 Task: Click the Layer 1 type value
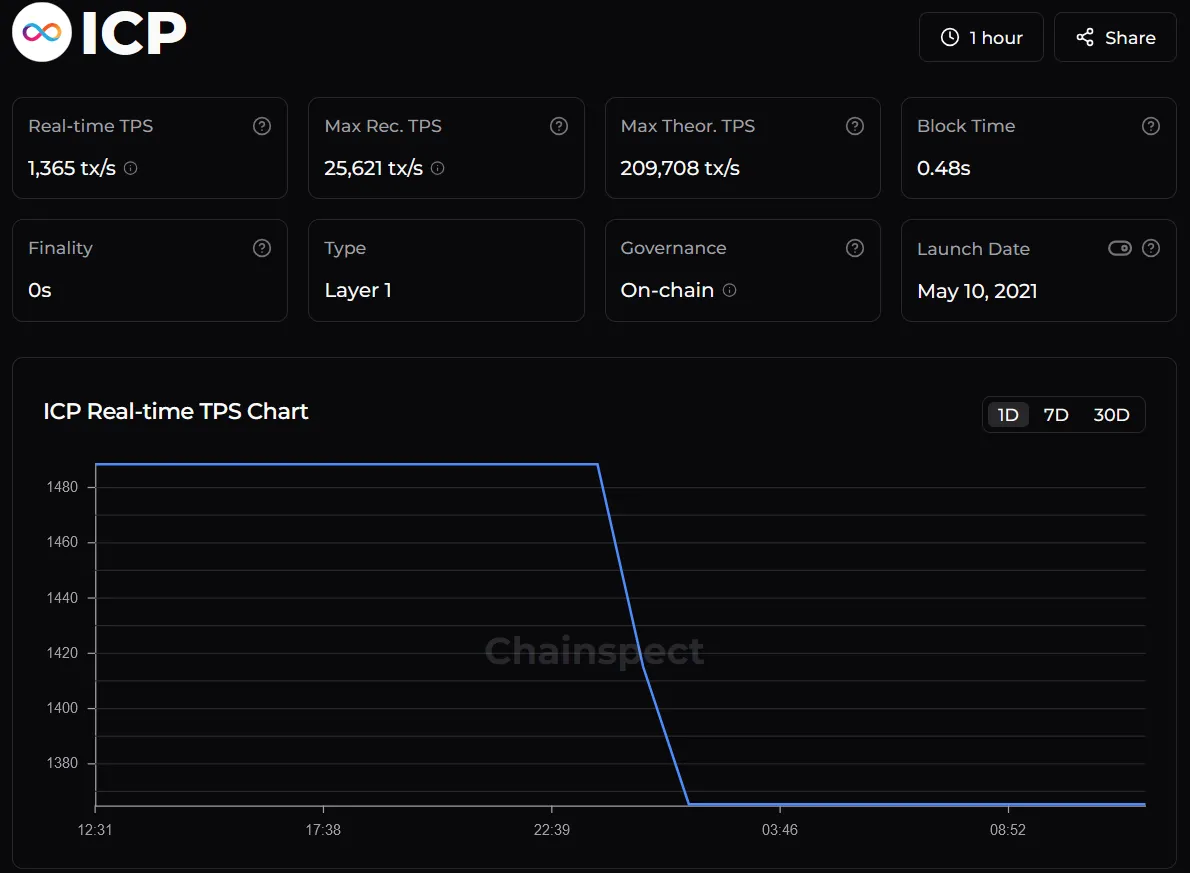click(357, 290)
